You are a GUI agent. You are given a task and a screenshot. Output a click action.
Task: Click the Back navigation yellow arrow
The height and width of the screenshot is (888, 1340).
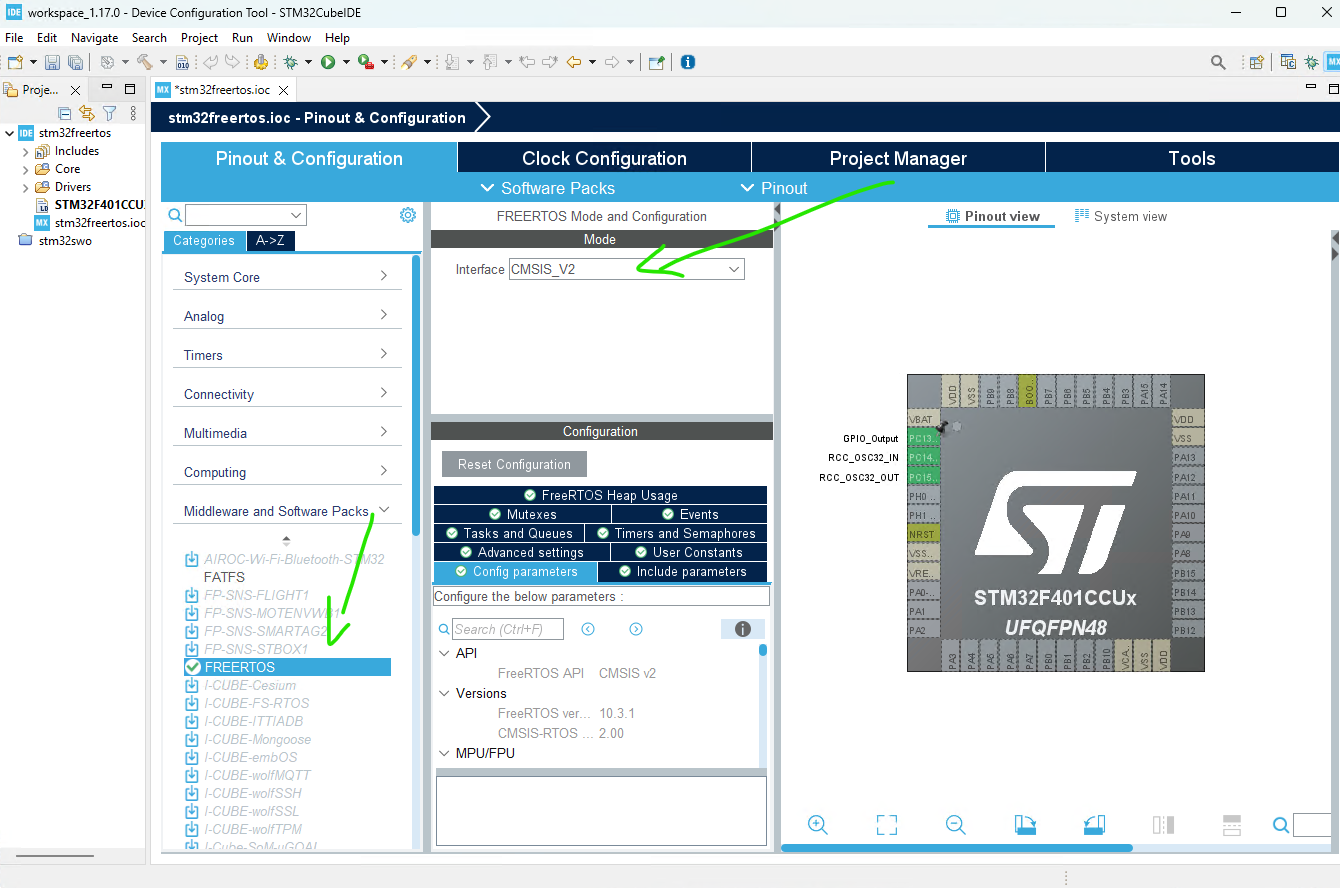[574, 62]
